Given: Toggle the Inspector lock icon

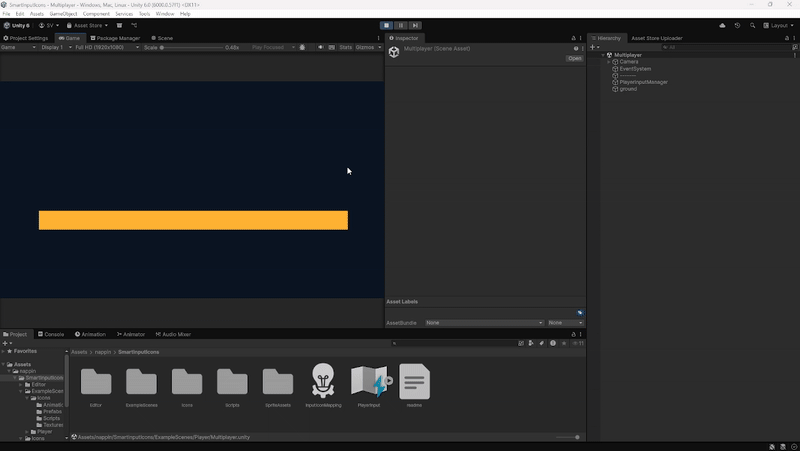Looking at the screenshot, I should [573, 38].
